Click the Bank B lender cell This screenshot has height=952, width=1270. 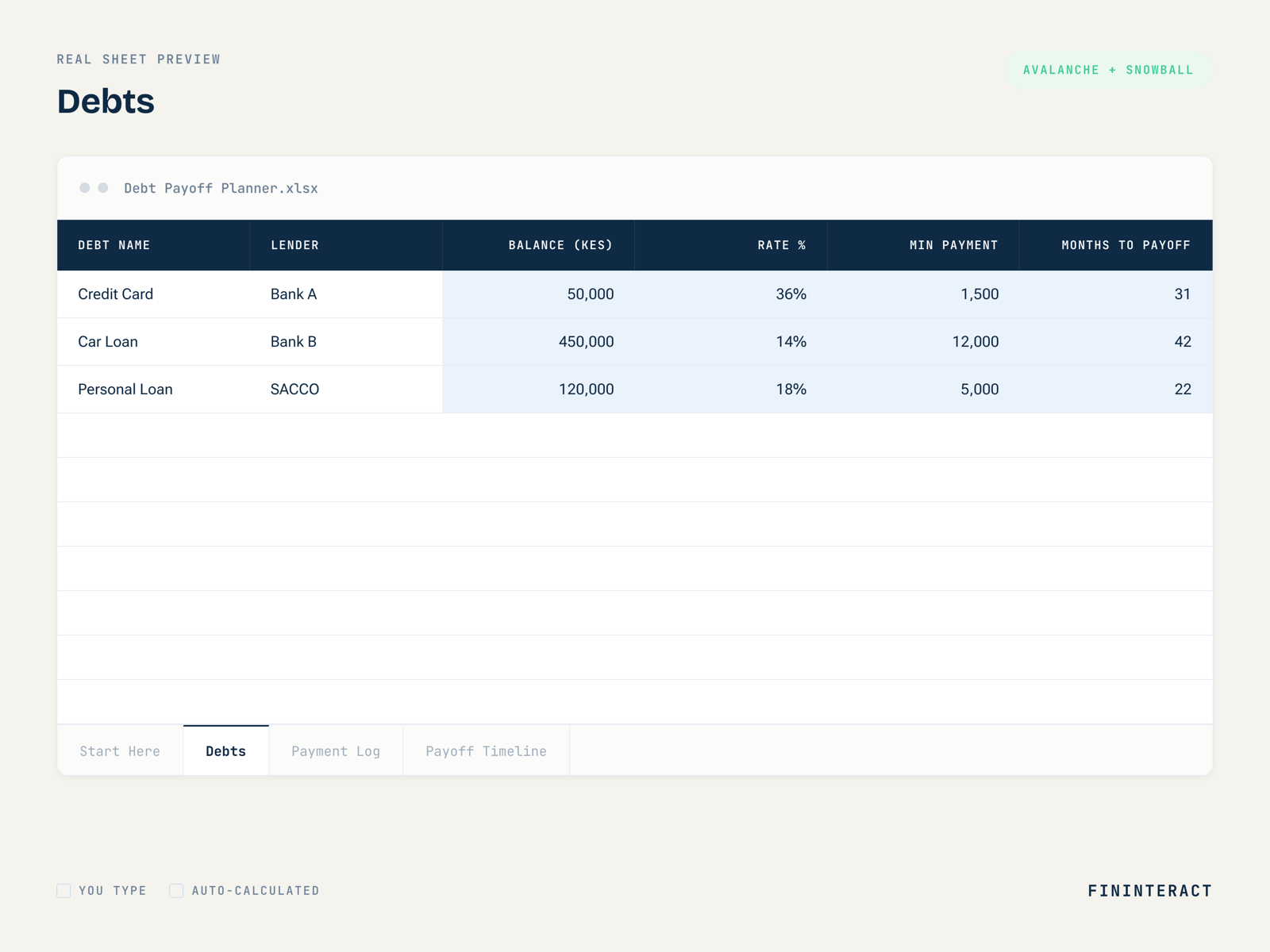click(x=346, y=342)
